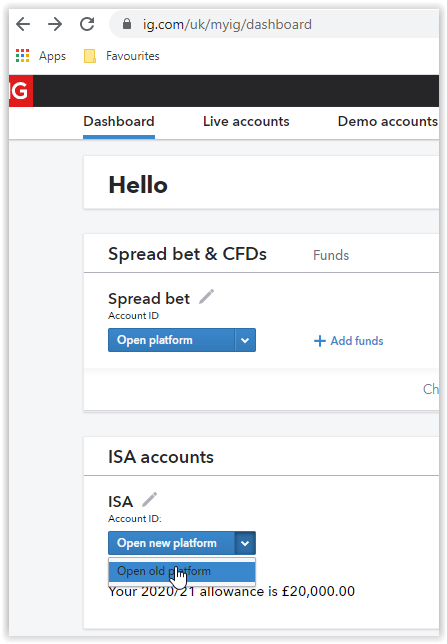
Task: Go back with the browser back arrow
Action: pos(23,24)
